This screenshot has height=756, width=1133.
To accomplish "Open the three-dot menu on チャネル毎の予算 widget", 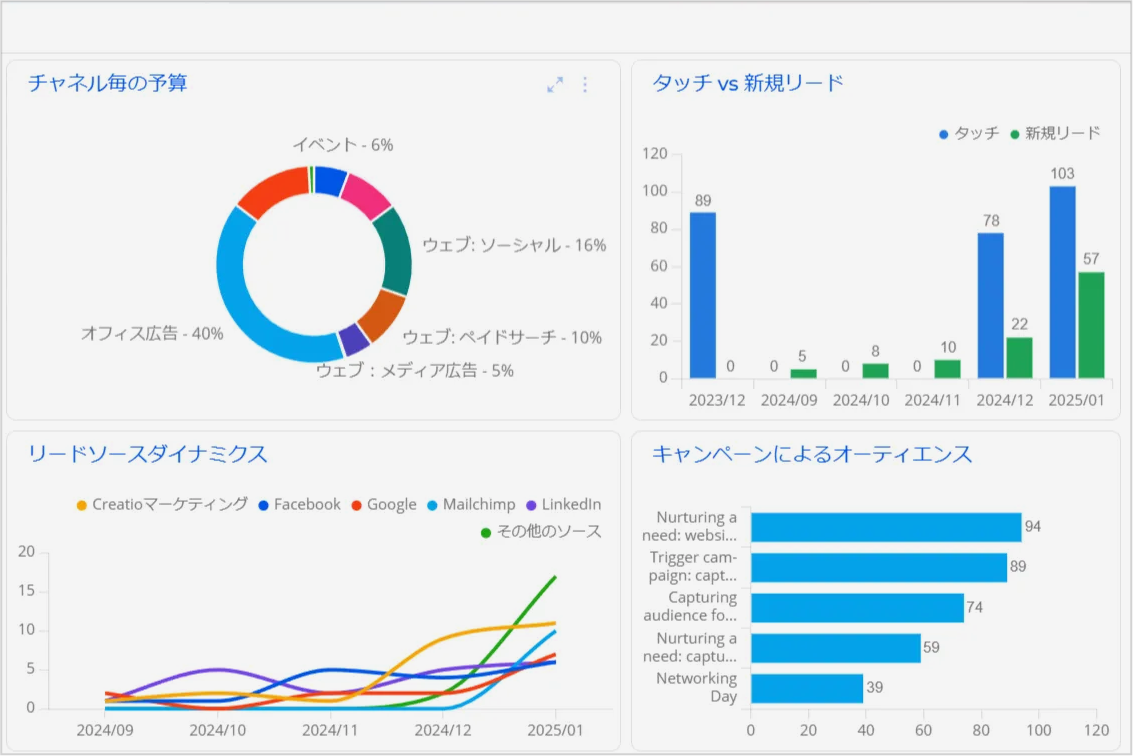I will (x=585, y=85).
